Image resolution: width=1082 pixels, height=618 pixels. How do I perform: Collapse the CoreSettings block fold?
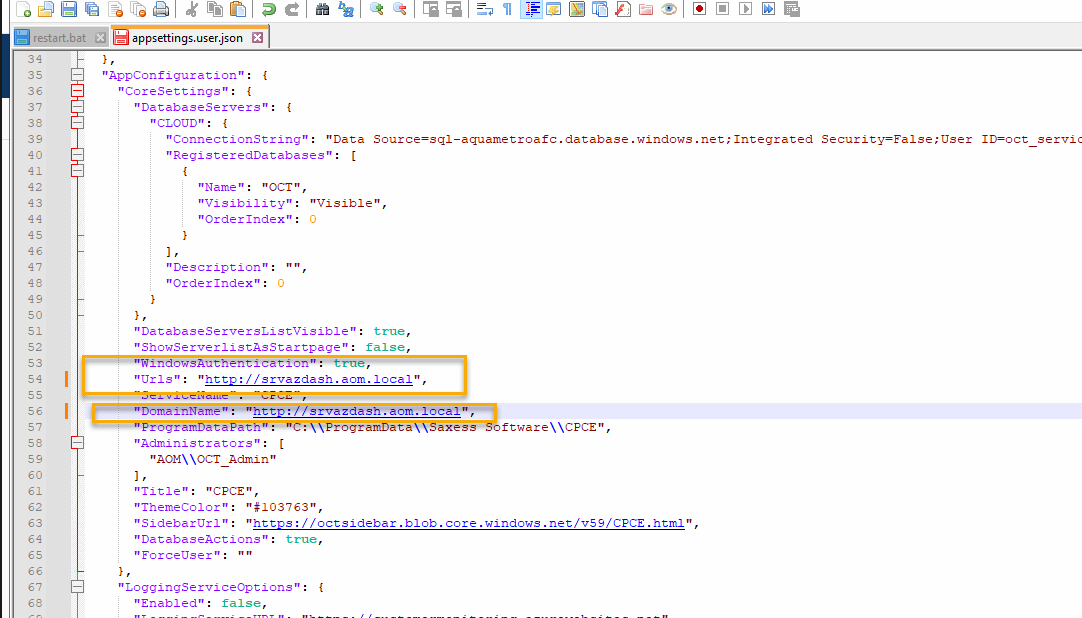click(x=76, y=91)
